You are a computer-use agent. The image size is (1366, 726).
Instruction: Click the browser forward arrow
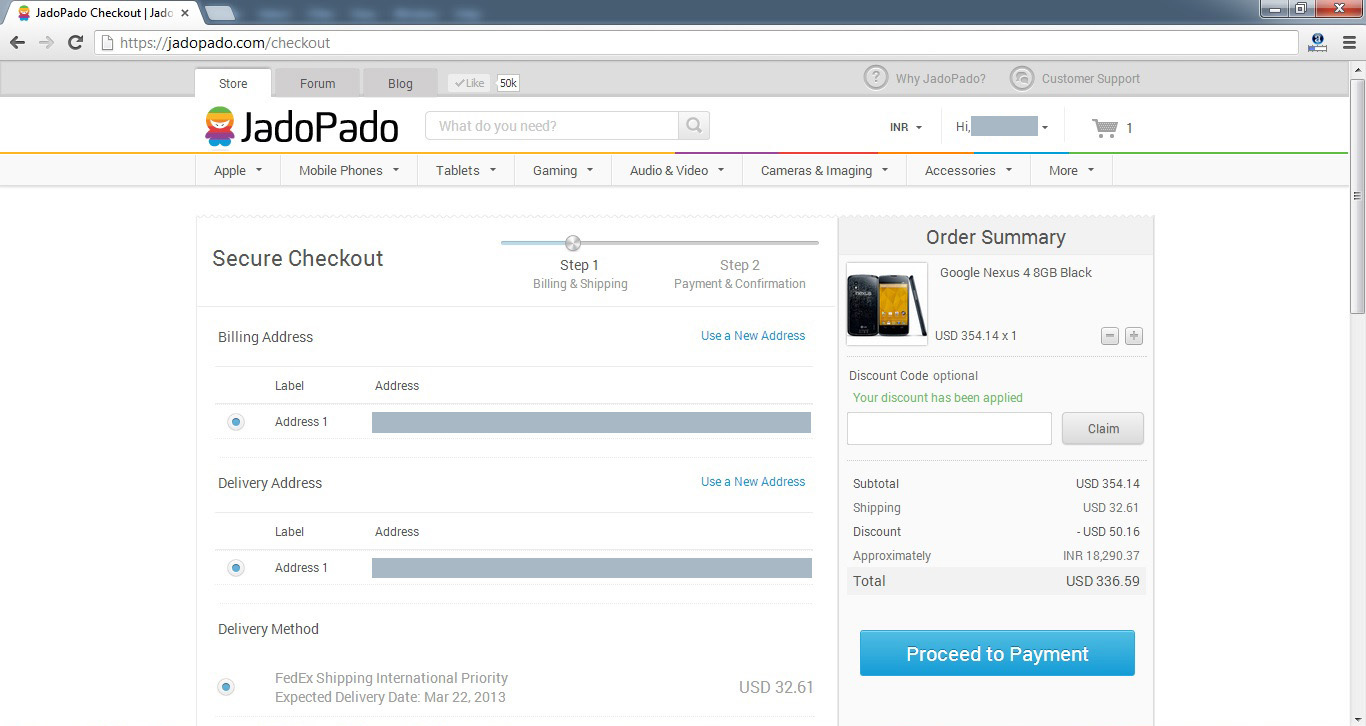pyautogui.click(x=46, y=43)
